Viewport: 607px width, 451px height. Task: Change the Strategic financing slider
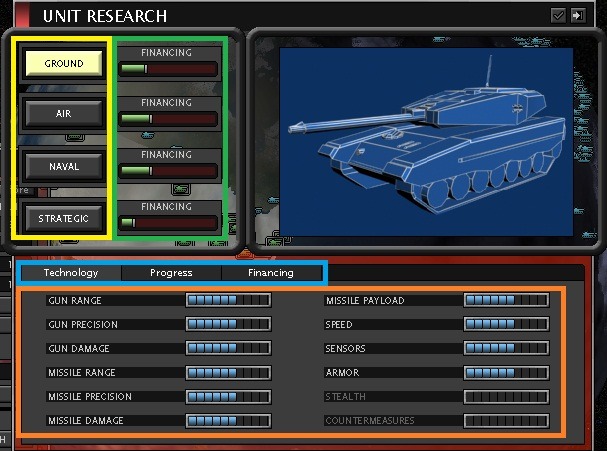click(x=168, y=223)
